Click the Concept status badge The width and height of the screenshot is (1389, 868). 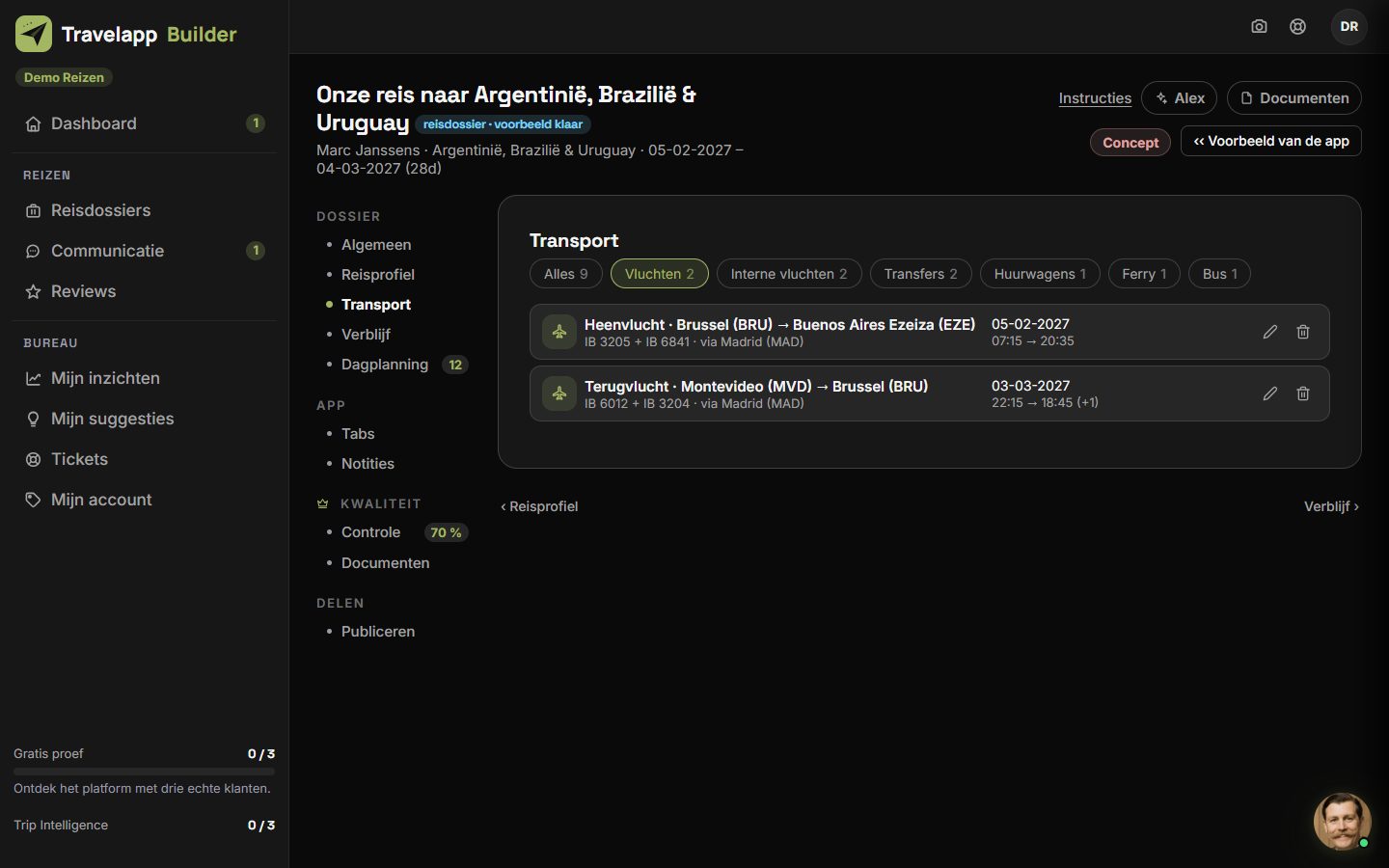coord(1130,143)
